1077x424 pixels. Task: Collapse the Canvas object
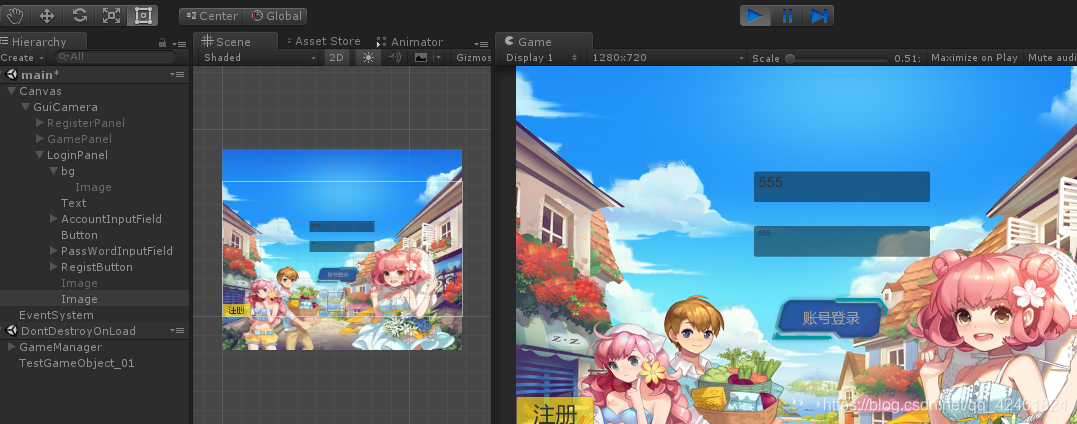pyautogui.click(x=11, y=91)
